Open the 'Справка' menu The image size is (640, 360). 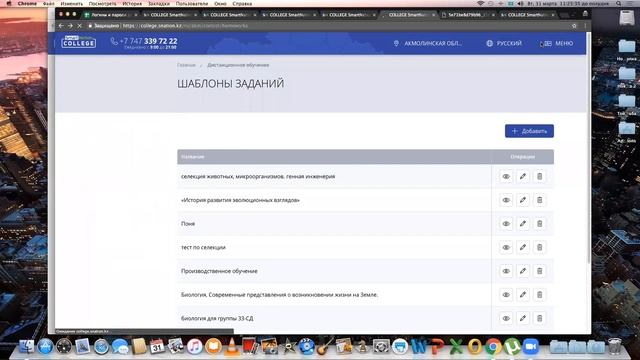(x=242, y=3)
